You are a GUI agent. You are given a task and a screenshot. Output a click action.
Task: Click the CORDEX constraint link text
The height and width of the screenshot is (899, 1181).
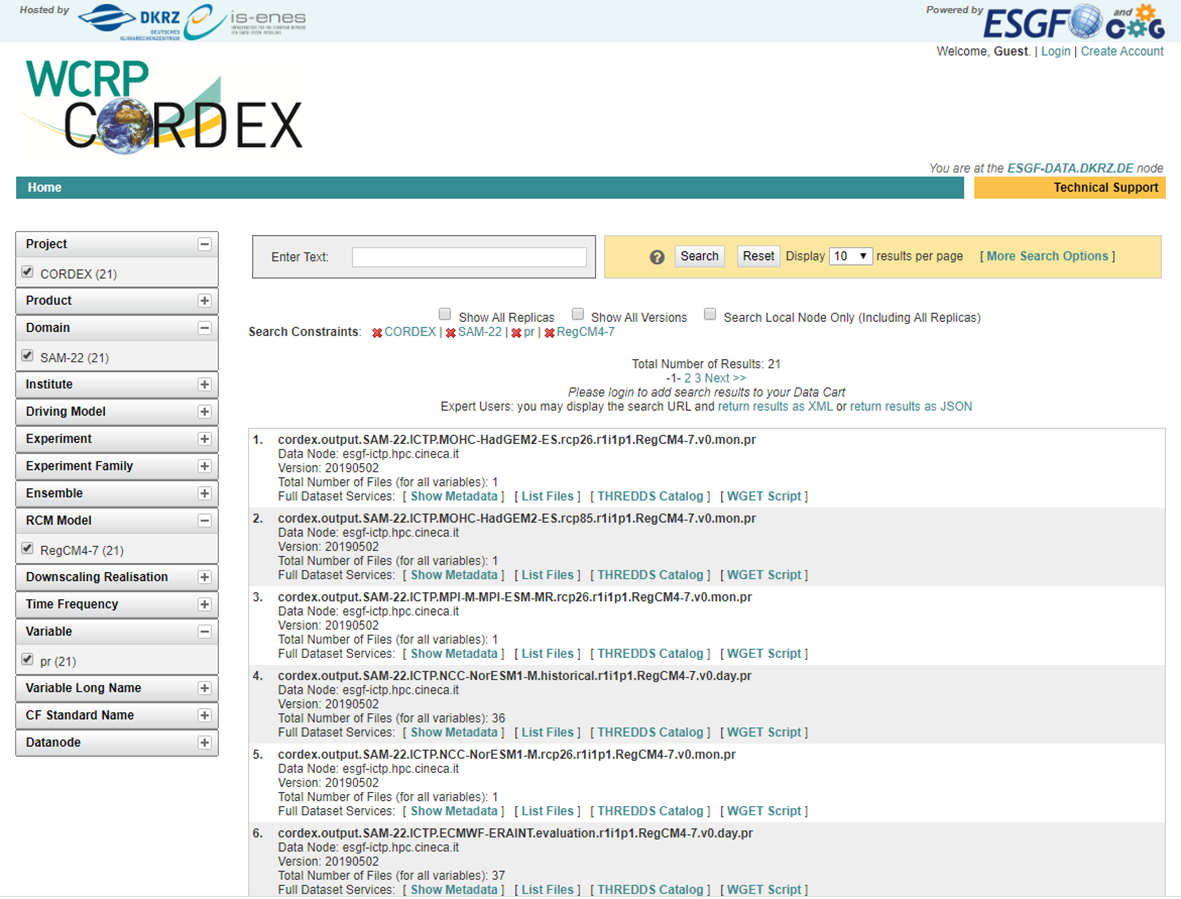410,332
